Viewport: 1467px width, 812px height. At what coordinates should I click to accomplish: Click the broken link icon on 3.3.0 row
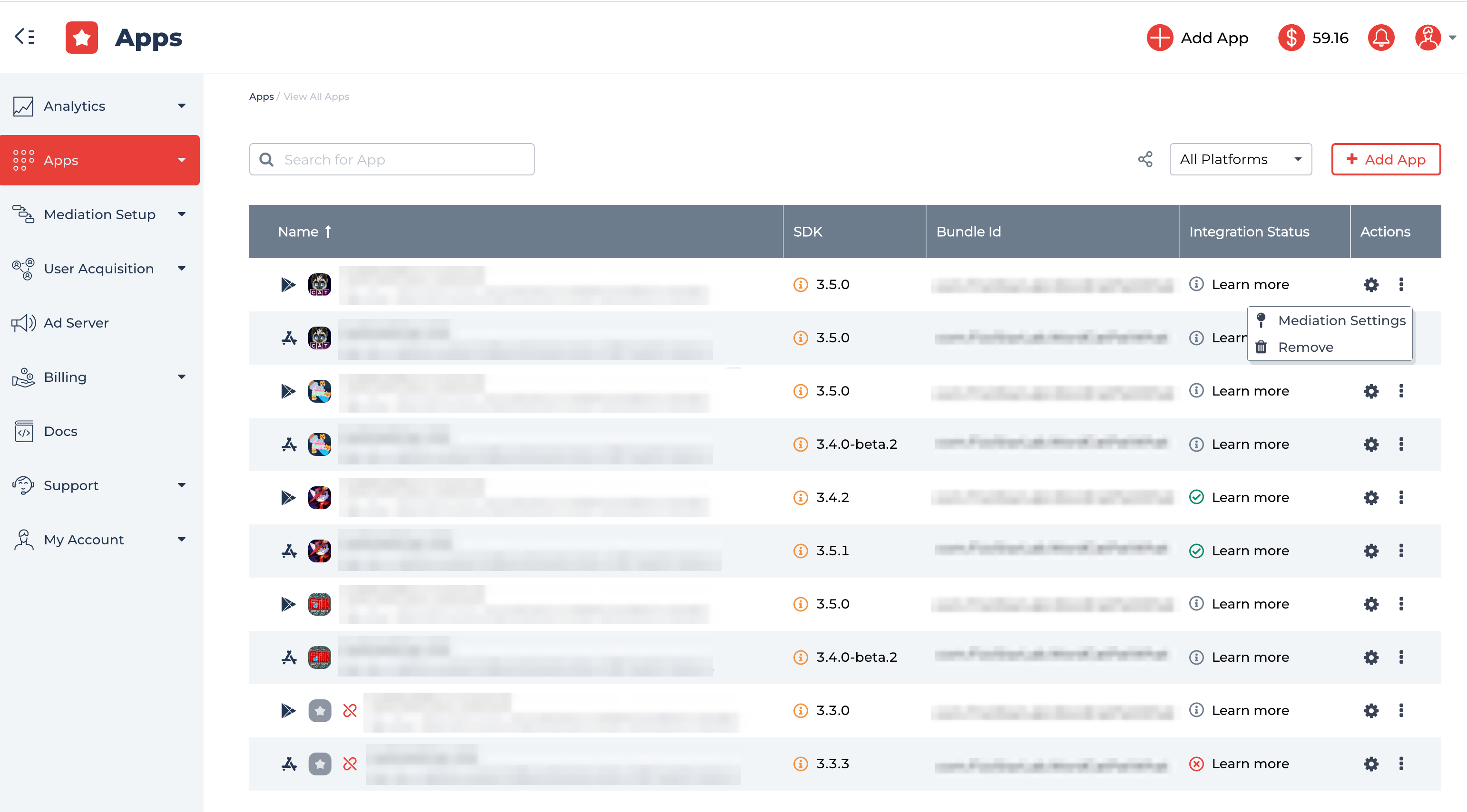(350, 710)
